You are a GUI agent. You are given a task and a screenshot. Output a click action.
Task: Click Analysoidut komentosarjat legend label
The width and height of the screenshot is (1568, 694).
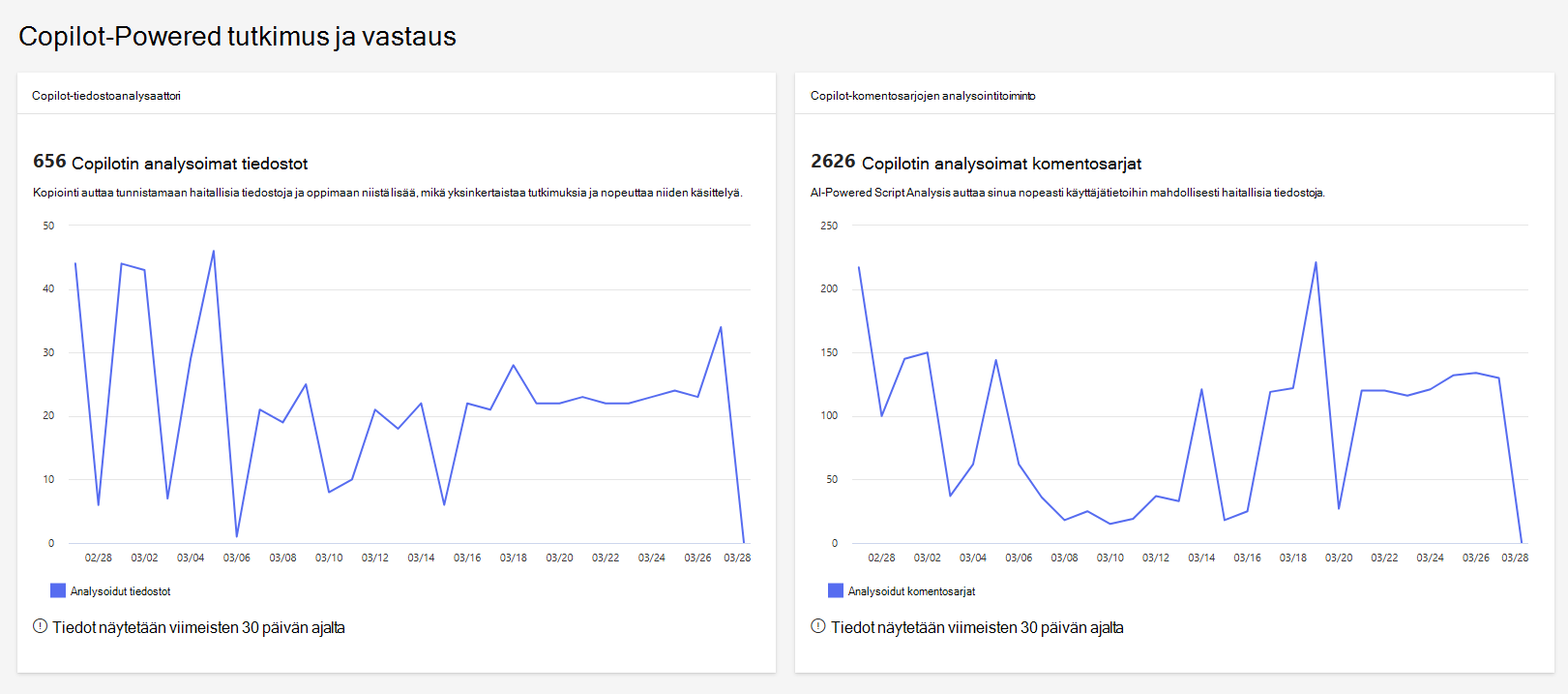click(x=911, y=591)
